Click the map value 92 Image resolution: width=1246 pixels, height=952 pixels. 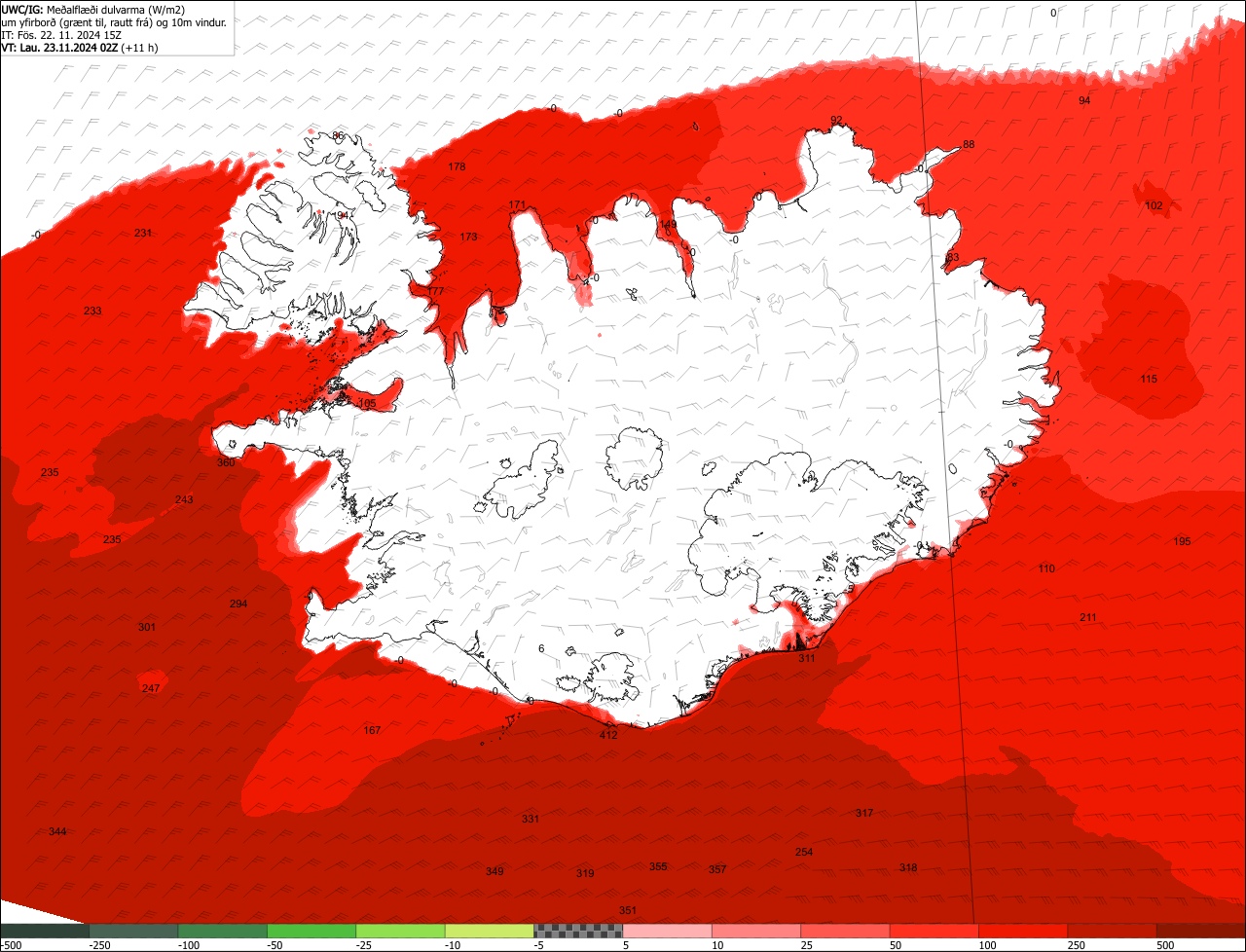(836, 120)
